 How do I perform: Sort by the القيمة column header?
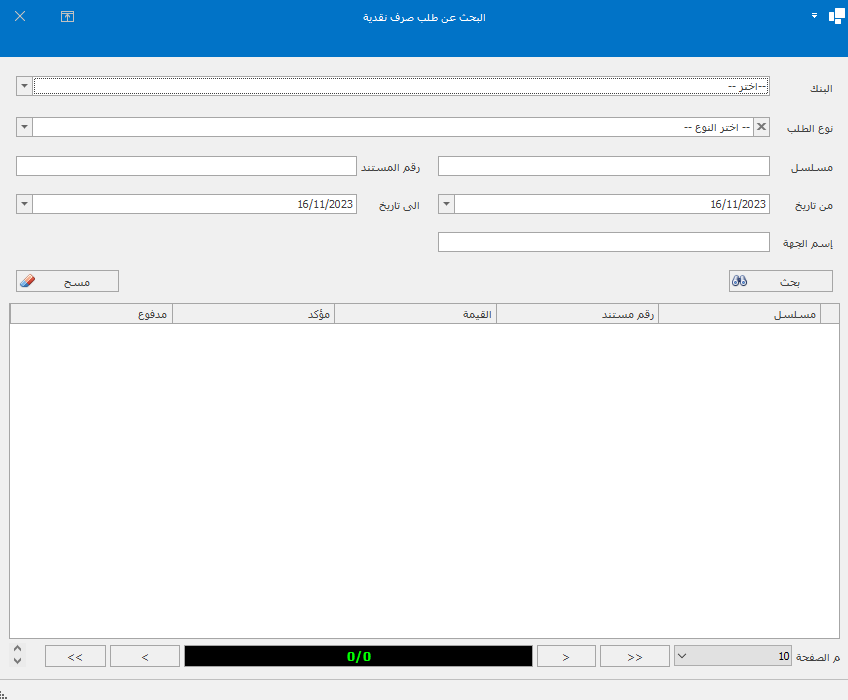click(x=415, y=314)
